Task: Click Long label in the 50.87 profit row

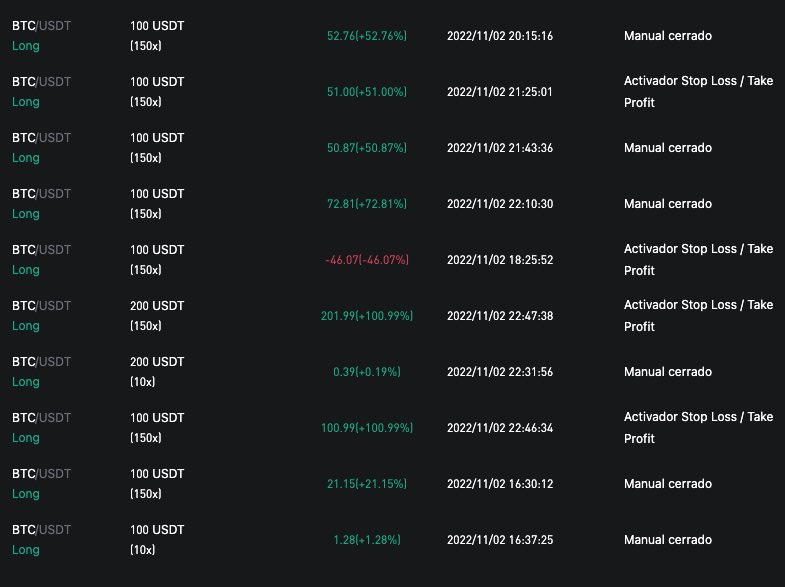Action: point(26,158)
